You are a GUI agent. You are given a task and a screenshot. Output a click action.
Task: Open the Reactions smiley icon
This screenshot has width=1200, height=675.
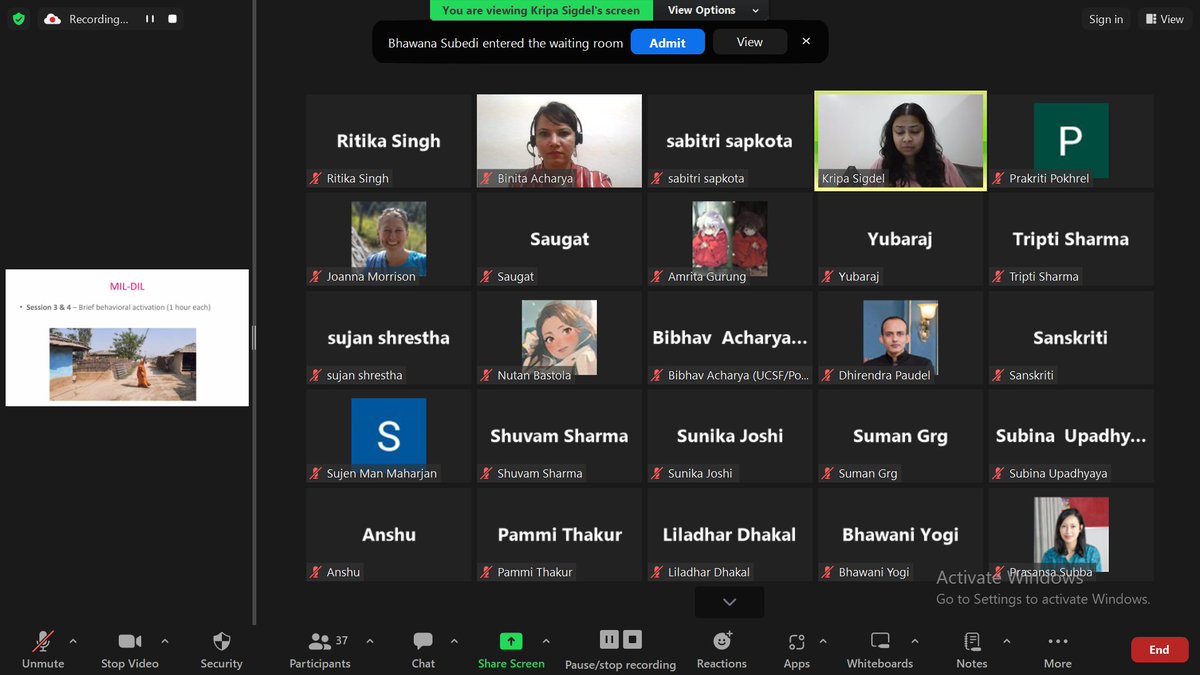coord(722,641)
